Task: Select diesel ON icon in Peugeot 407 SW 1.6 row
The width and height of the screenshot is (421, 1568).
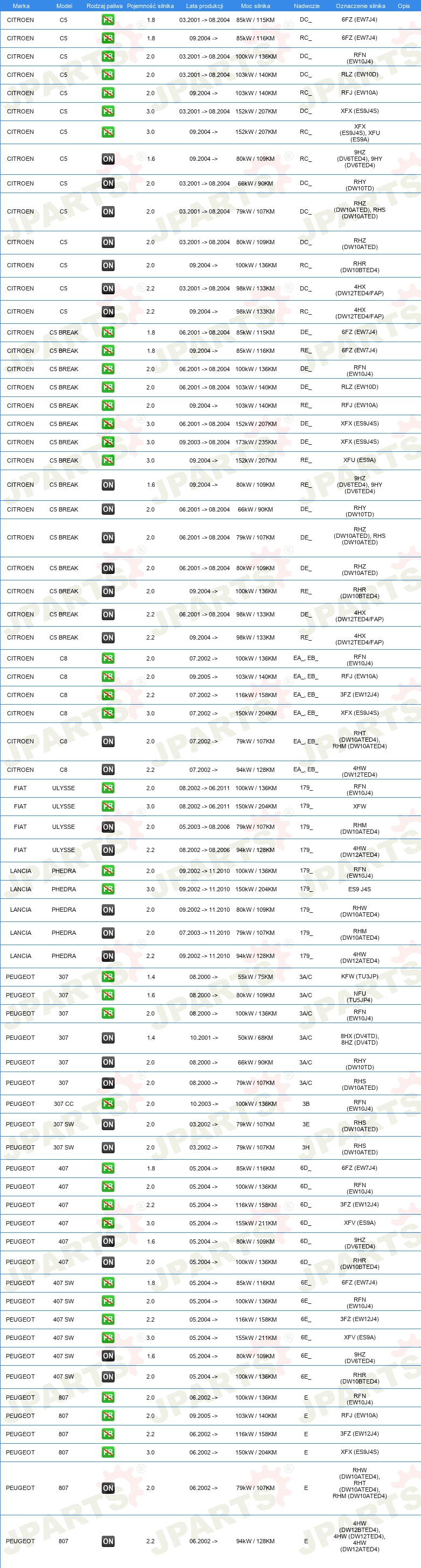Action: pyautogui.click(x=108, y=1356)
